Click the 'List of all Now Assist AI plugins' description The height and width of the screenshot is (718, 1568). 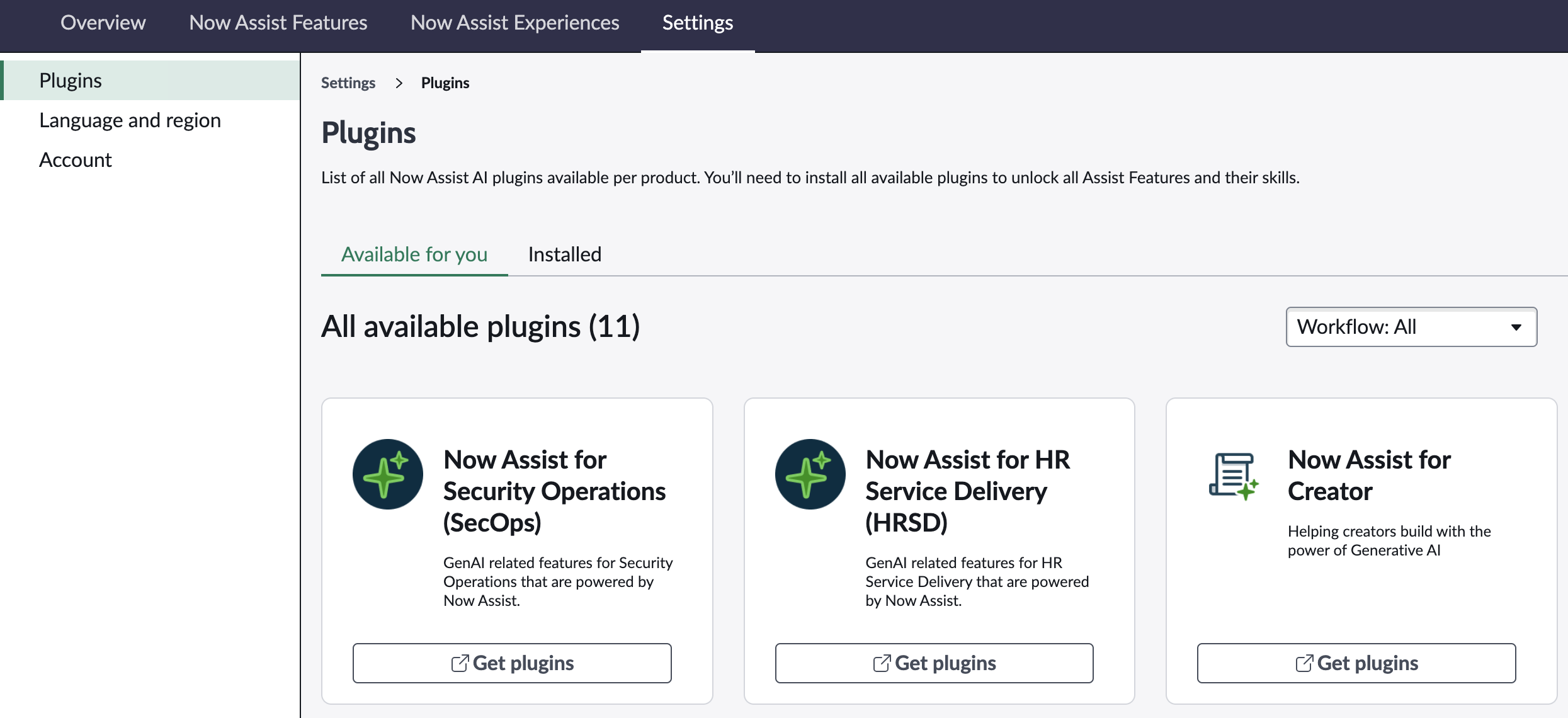[x=810, y=178]
